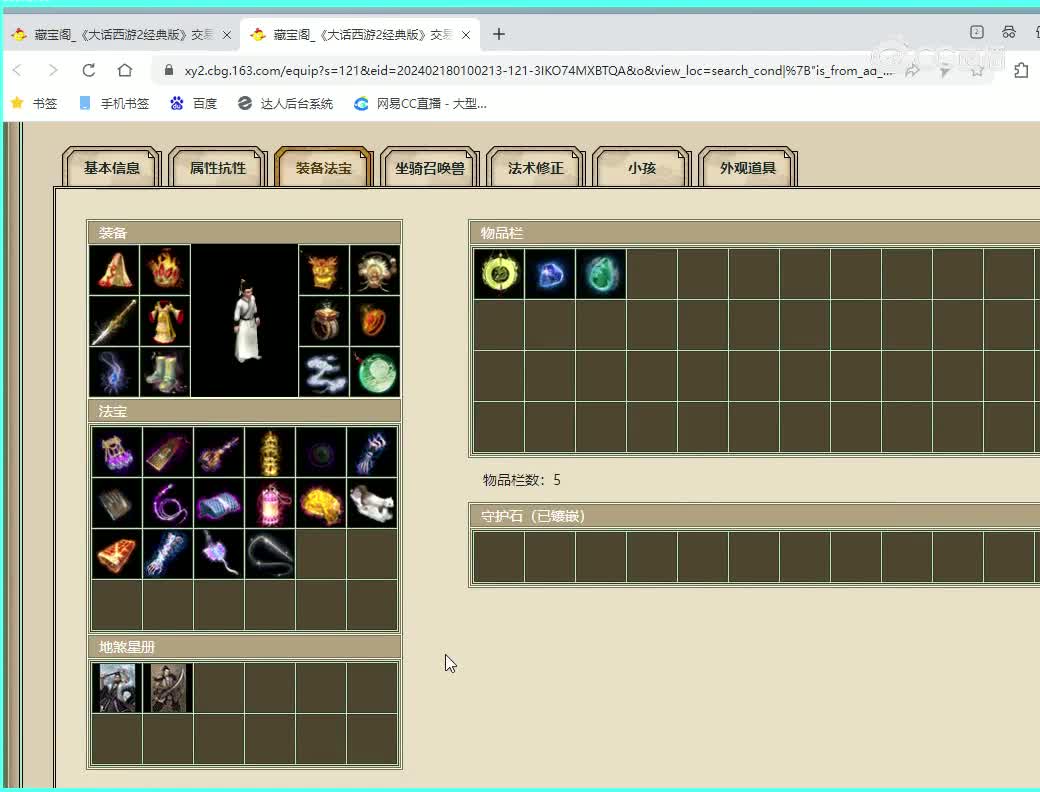Open a new browser tab
Image resolution: width=1040 pixels, height=792 pixels.
click(499, 34)
